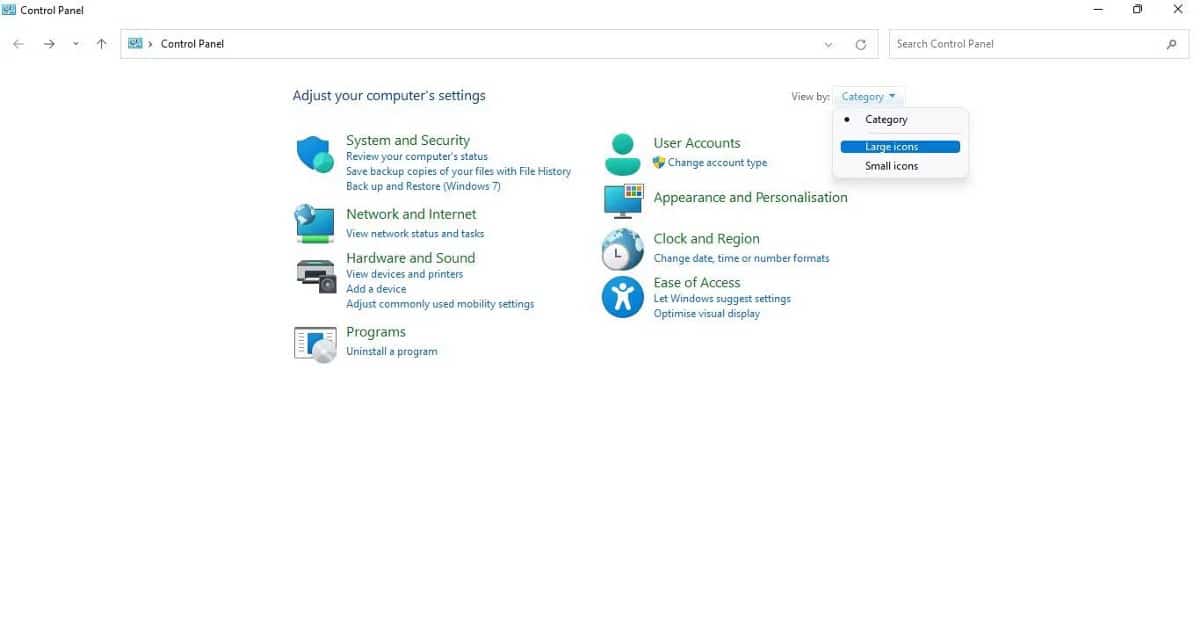
Task: Minimize the Control Panel window
Action: 1098,10
